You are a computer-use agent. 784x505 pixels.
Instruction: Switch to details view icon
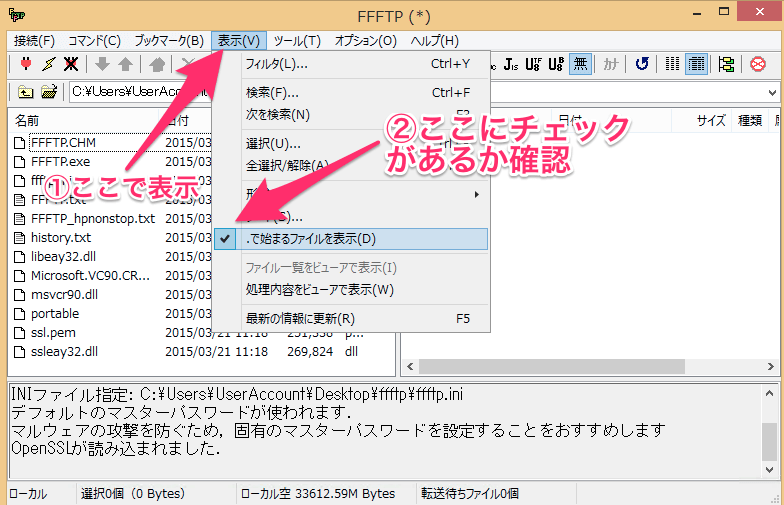[696, 64]
